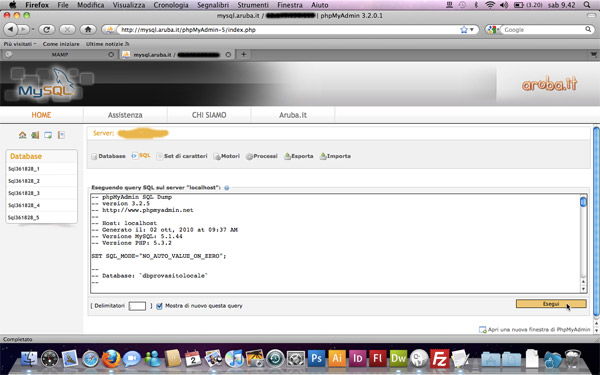The width and height of the screenshot is (600, 375).
Task: Open the Google search engine dropdown
Action: tap(492, 29)
